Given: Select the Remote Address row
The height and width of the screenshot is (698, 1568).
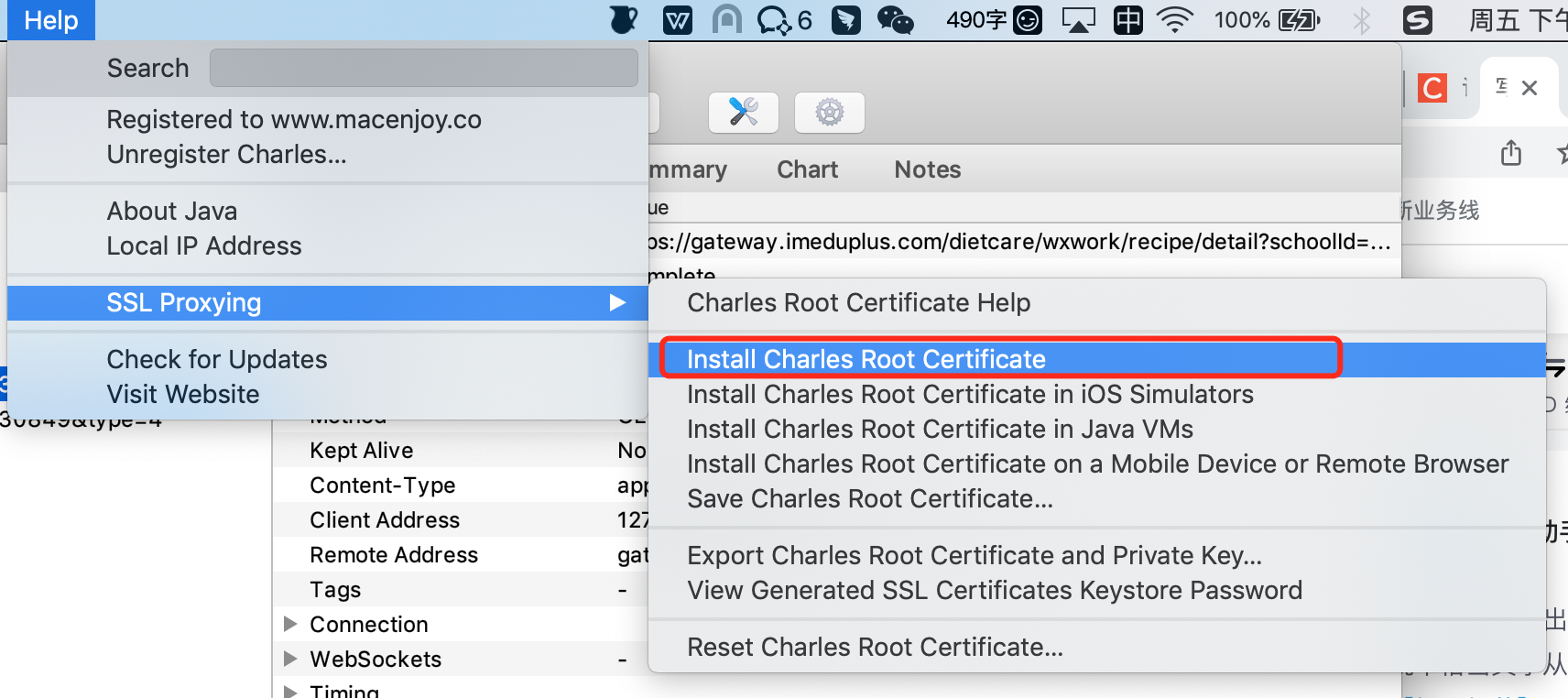Looking at the screenshot, I should (x=461, y=555).
